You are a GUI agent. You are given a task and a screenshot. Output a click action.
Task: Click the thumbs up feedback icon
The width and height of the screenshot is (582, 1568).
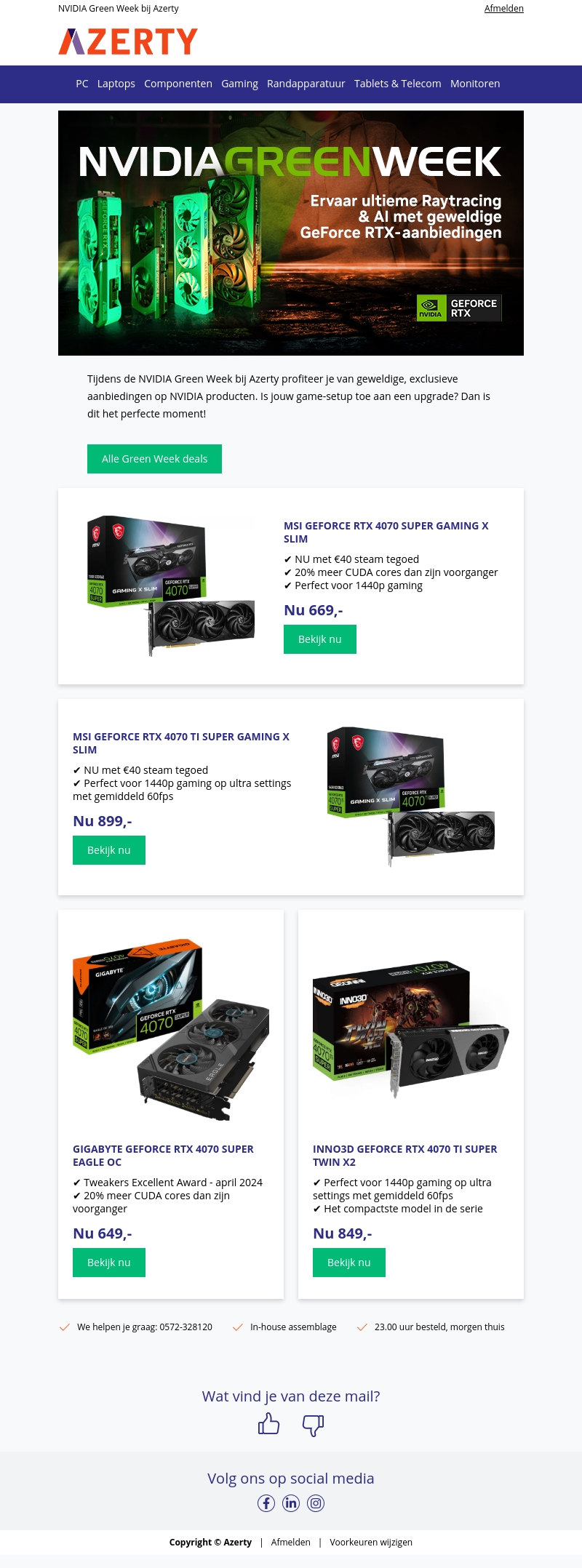pyautogui.click(x=268, y=1424)
